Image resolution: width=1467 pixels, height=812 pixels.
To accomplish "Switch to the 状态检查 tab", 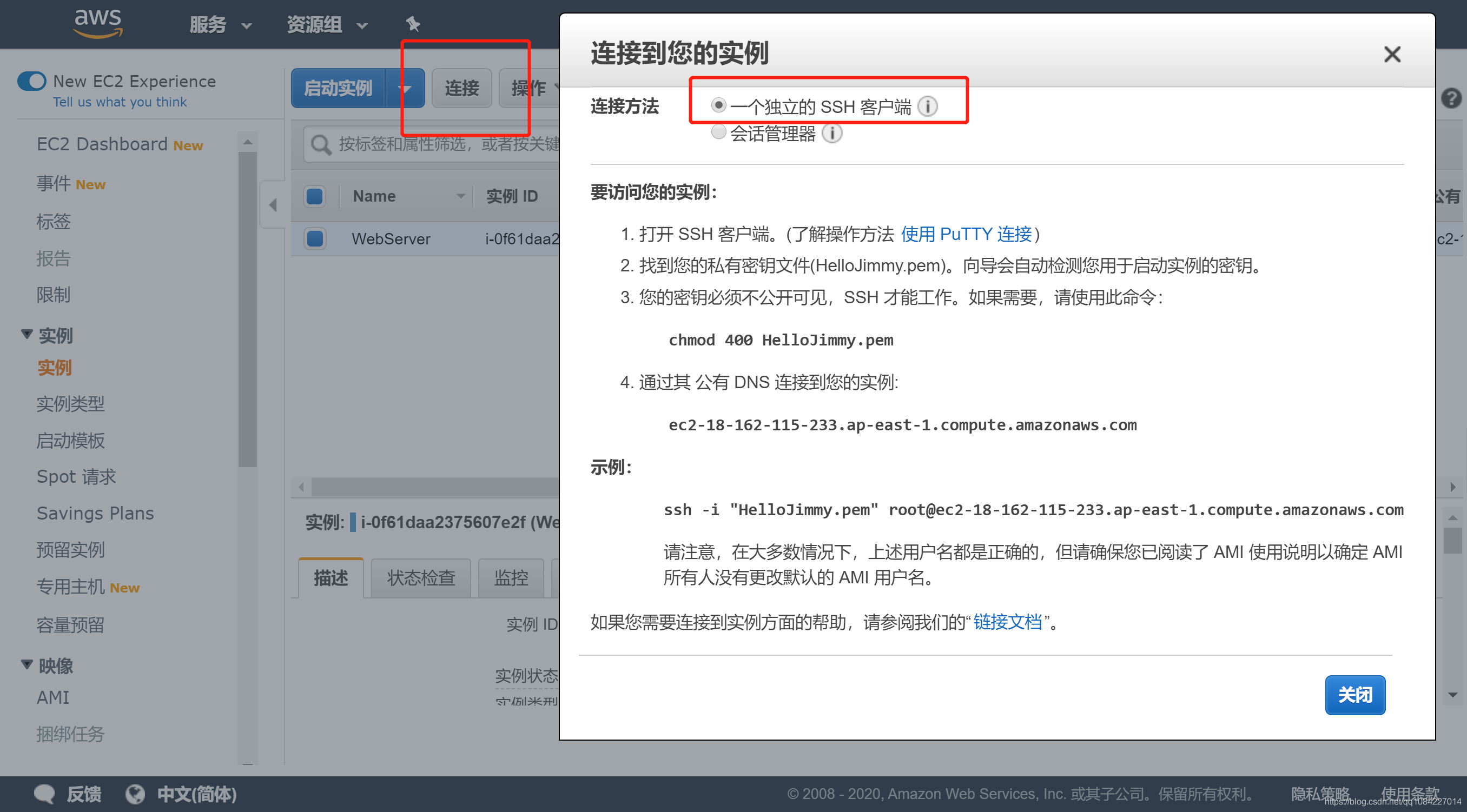I will (421, 578).
